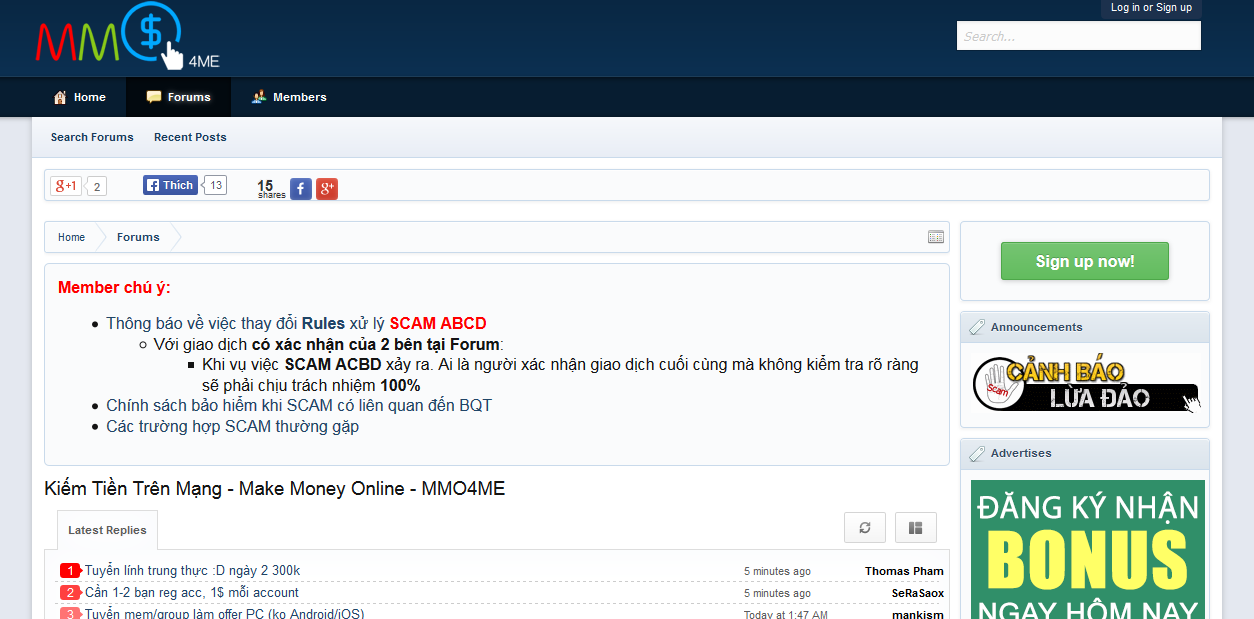Share via the blue Facebook share icon

point(301,189)
